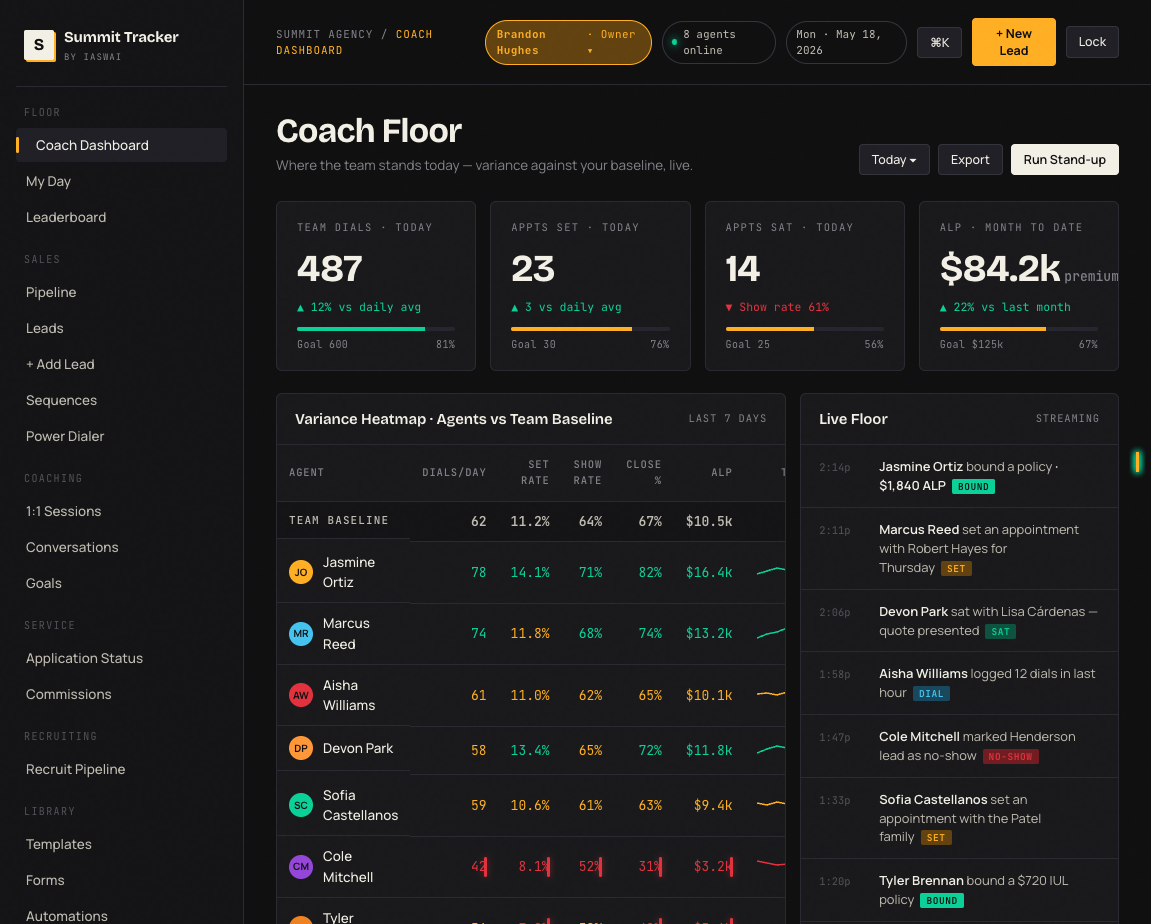Click Sofia Castellanos' SC avatar
The height and width of the screenshot is (924, 1151).
[x=301, y=805]
